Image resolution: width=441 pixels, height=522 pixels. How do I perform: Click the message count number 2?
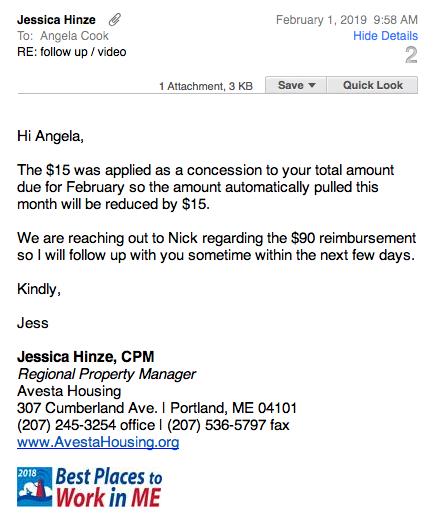pos(411,55)
